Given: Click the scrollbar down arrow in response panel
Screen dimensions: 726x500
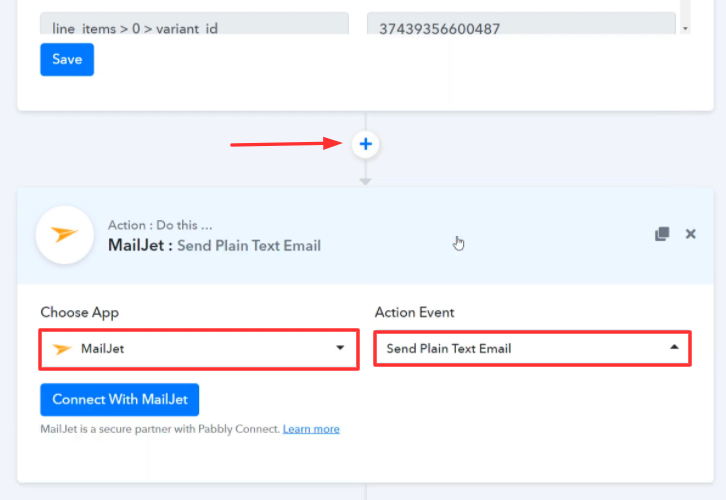Looking at the screenshot, I should (685, 29).
